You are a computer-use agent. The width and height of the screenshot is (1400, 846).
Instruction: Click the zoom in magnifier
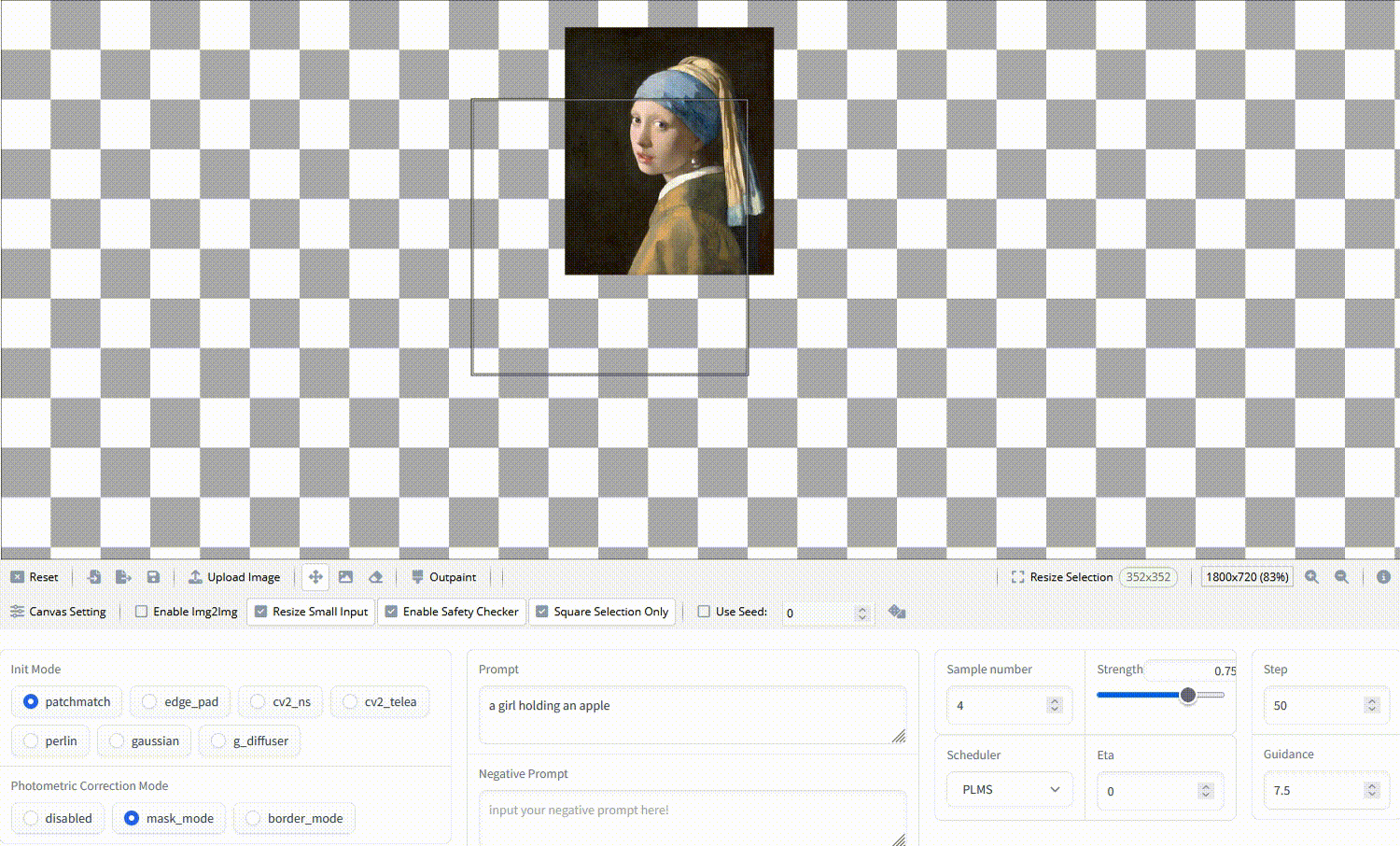coord(1311,577)
